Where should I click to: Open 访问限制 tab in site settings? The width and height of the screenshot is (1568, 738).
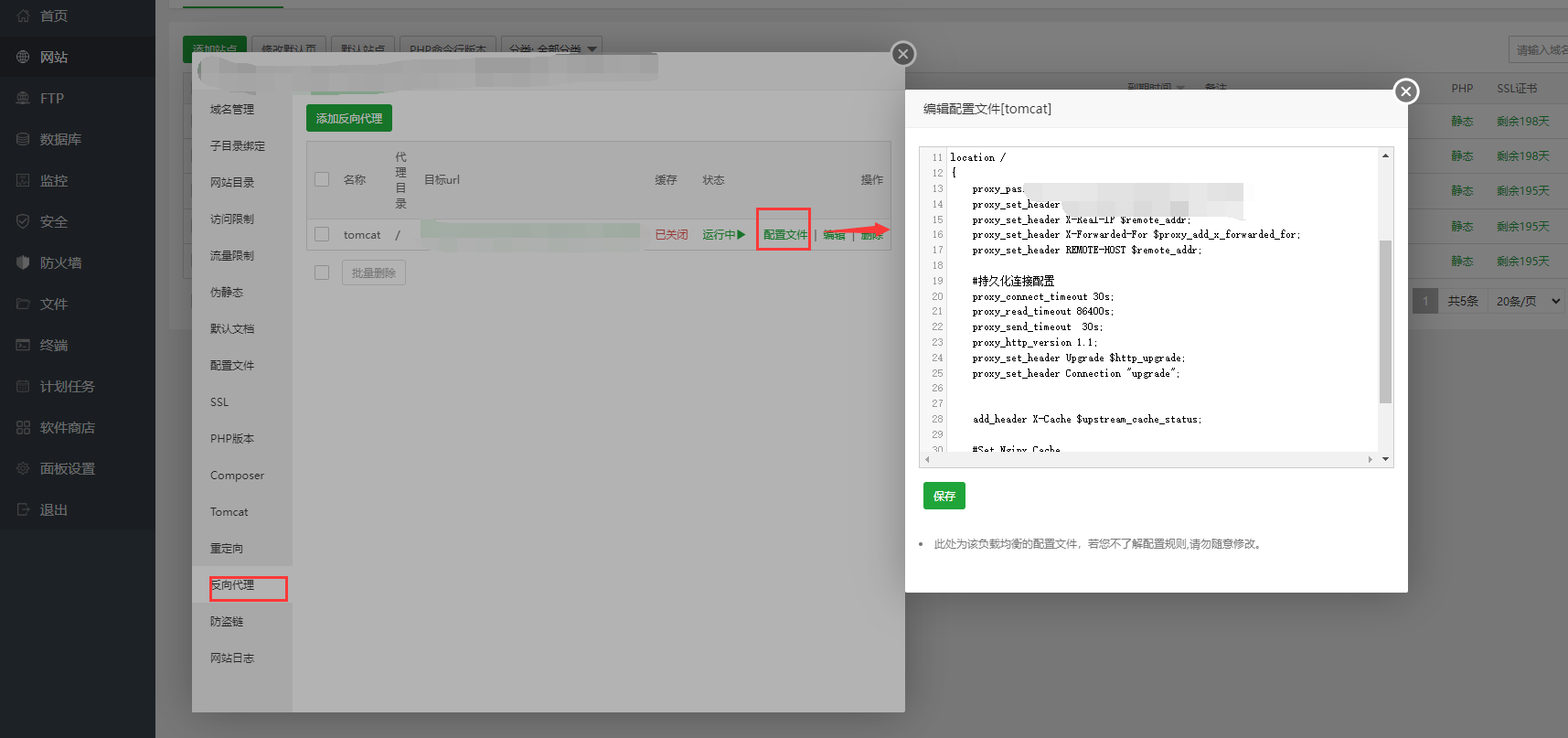(232, 219)
